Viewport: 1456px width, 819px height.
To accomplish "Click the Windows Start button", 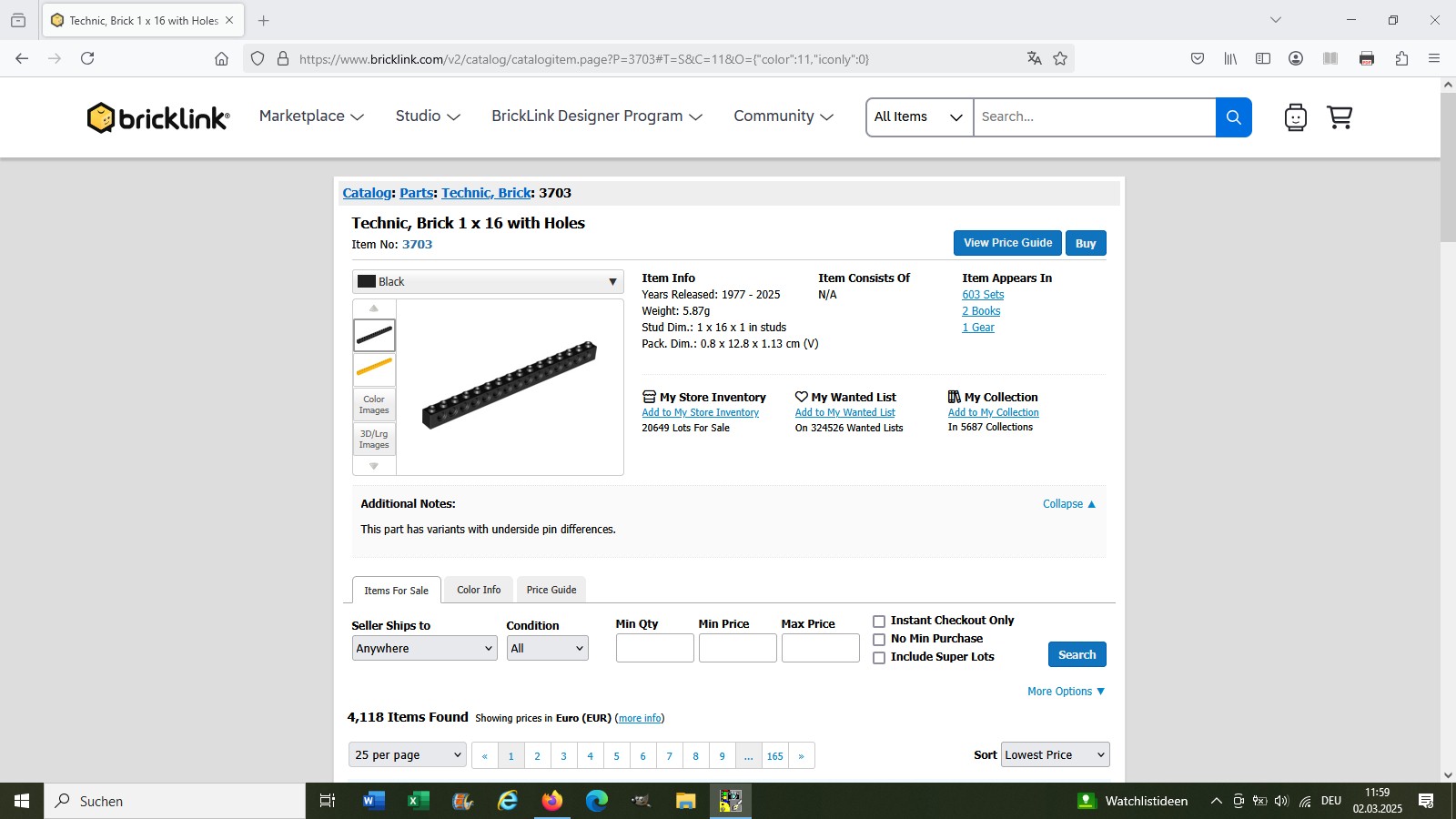I will click(x=22, y=801).
